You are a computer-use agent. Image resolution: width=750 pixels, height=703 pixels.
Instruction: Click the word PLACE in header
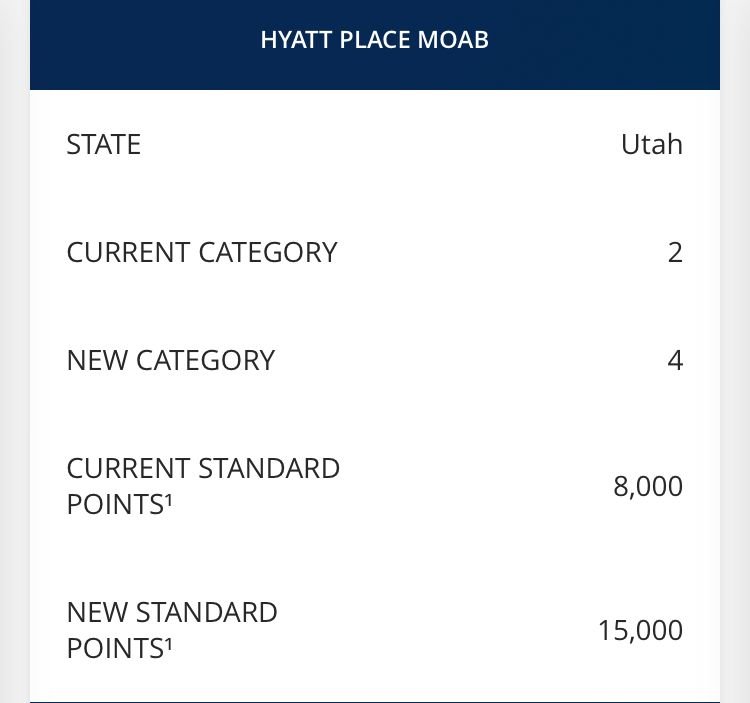click(375, 40)
